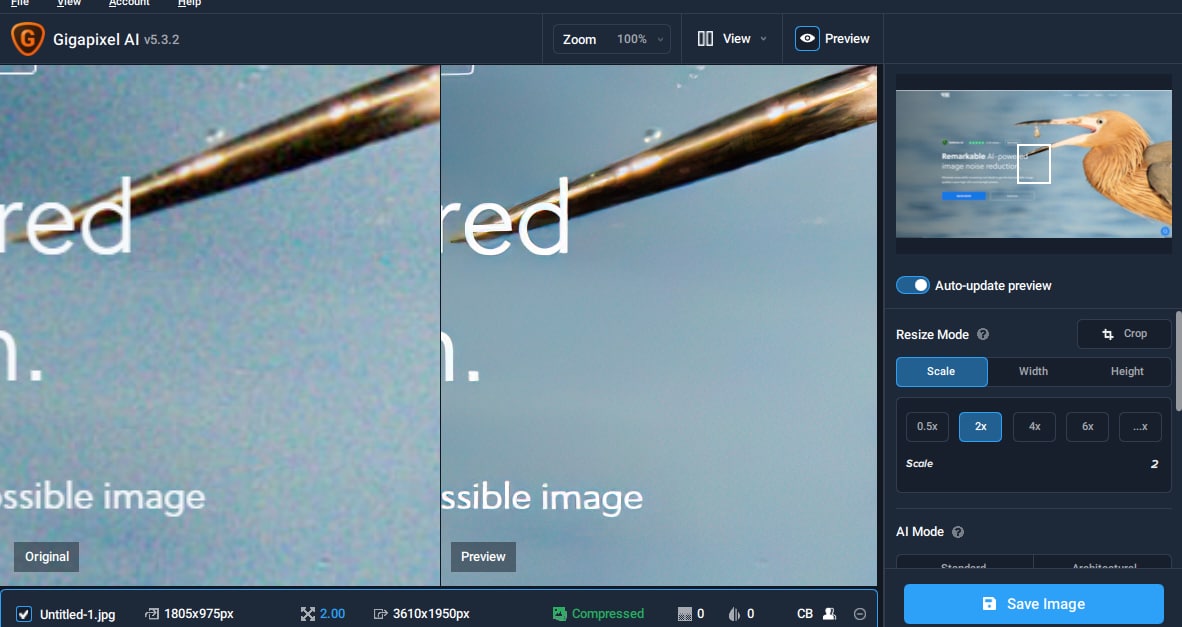Click the Save Image button
Viewport: 1182px width, 627px height.
(x=1033, y=604)
